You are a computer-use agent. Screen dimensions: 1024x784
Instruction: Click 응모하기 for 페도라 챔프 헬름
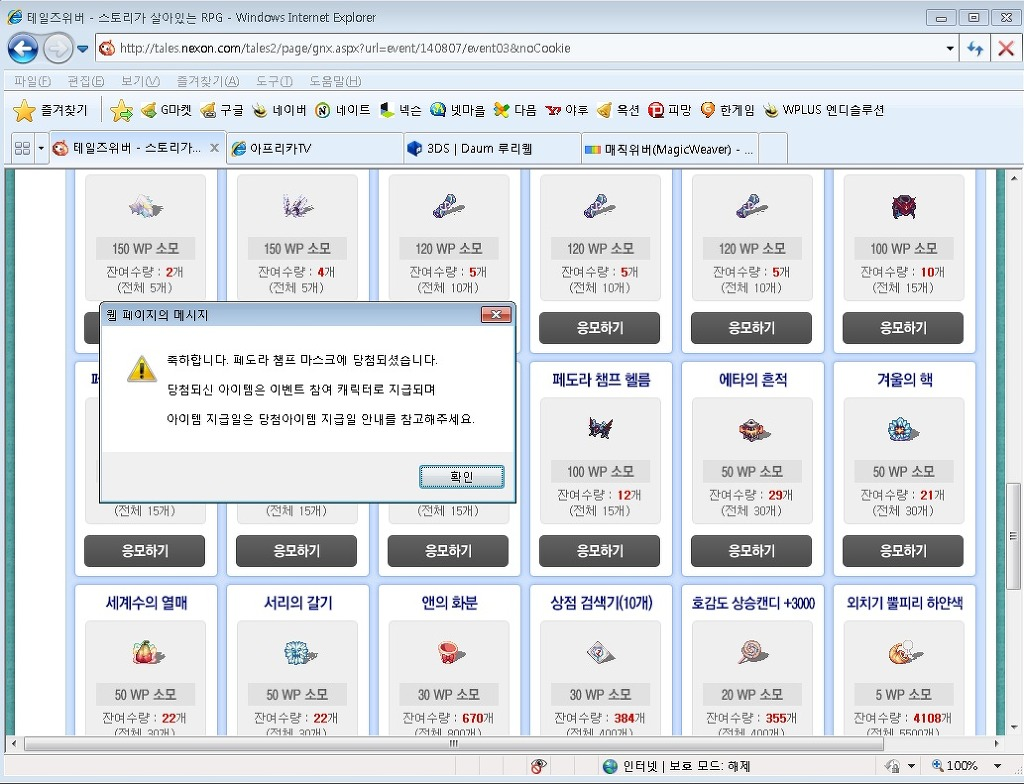tap(600, 551)
